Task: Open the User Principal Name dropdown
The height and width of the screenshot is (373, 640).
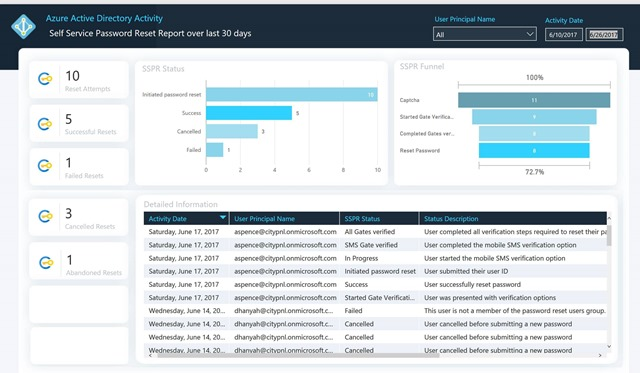Action: pos(484,34)
